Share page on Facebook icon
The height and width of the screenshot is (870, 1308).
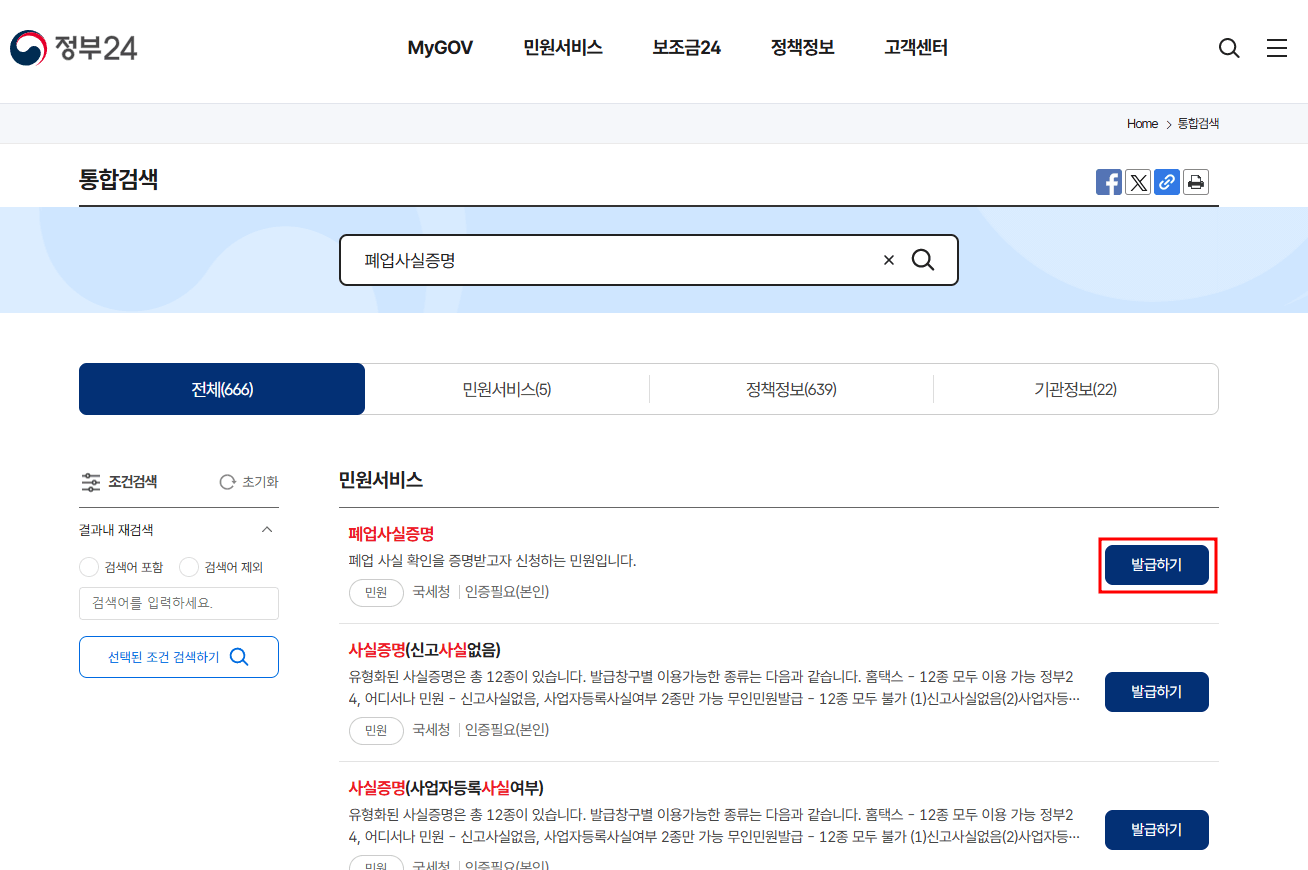pos(1109,182)
